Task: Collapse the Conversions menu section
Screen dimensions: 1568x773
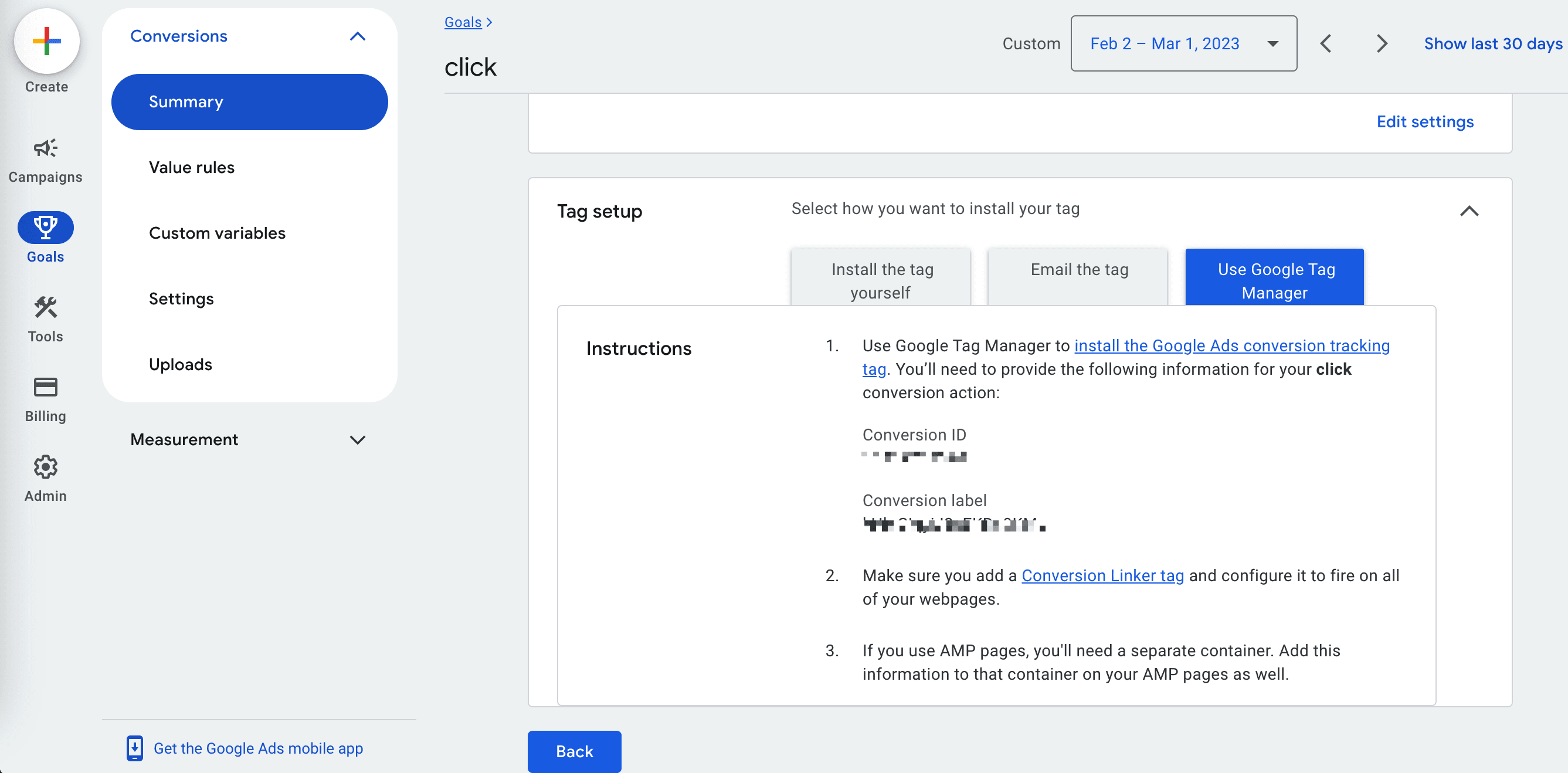Action: coord(357,36)
